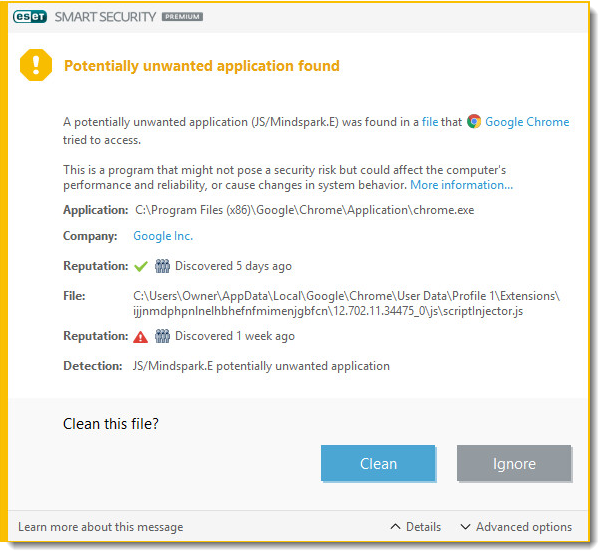Image resolution: width=605 pixels, height=557 pixels.
Task: Click the Ignore button
Action: click(514, 463)
